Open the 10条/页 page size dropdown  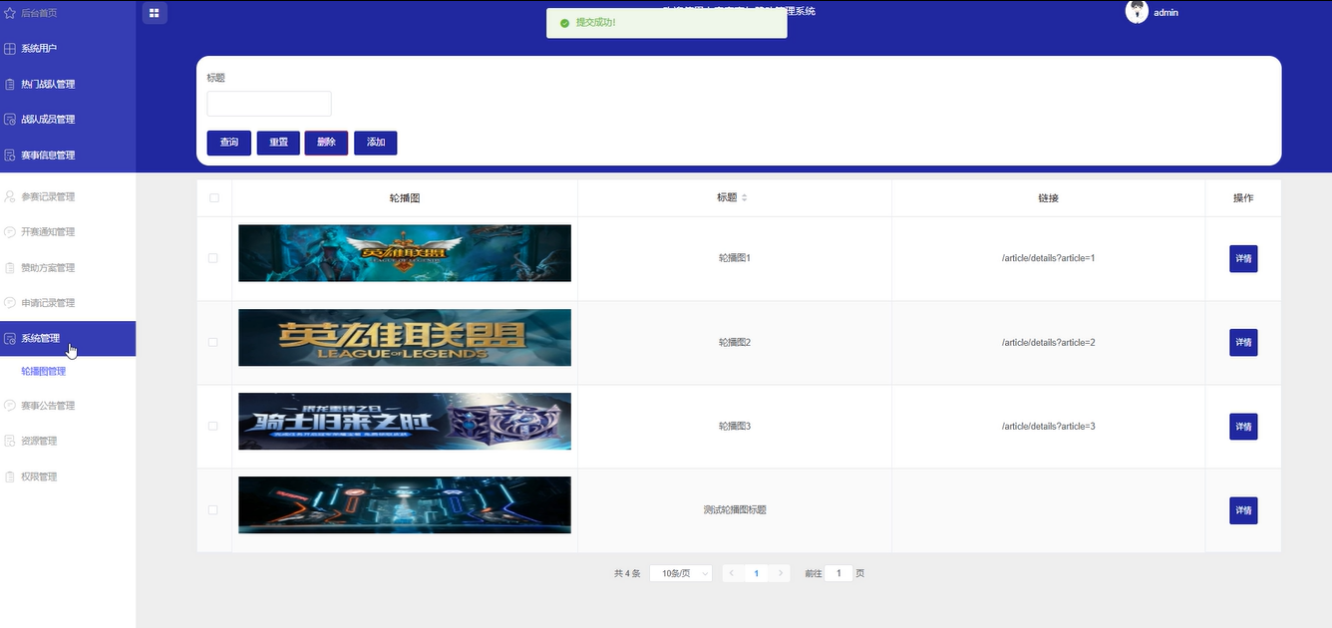[x=681, y=573]
